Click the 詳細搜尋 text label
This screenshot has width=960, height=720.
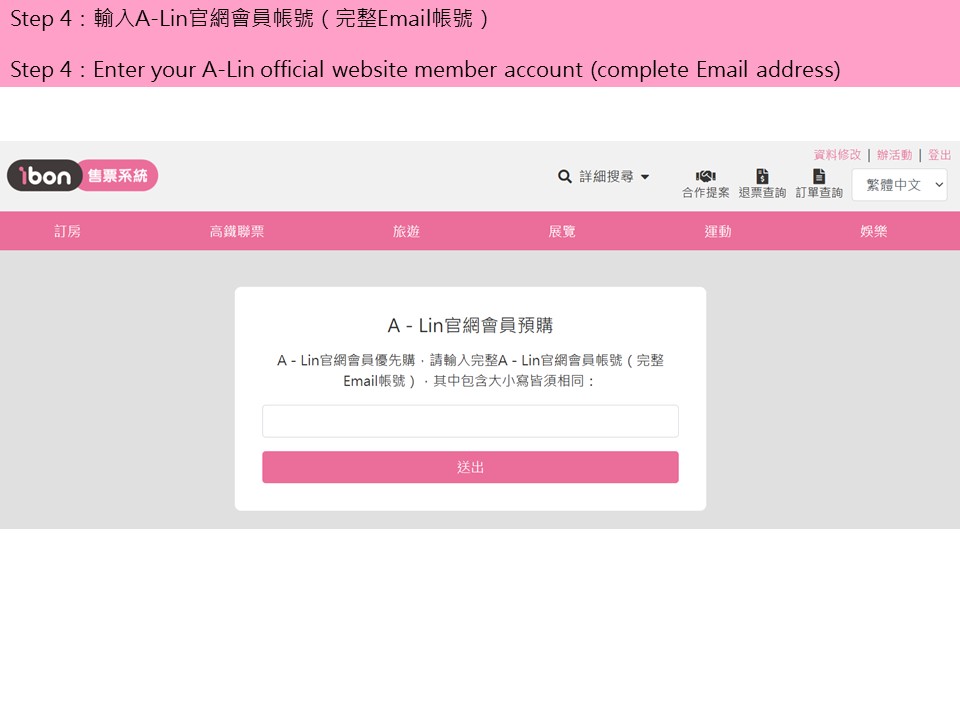pyautogui.click(x=606, y=177)
